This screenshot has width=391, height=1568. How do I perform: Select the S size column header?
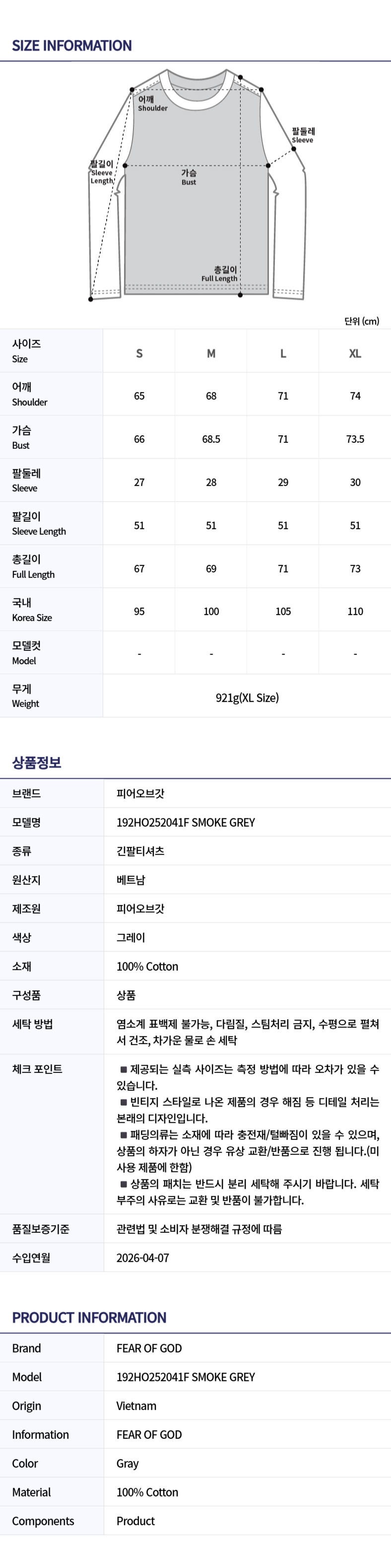[139, 353]
